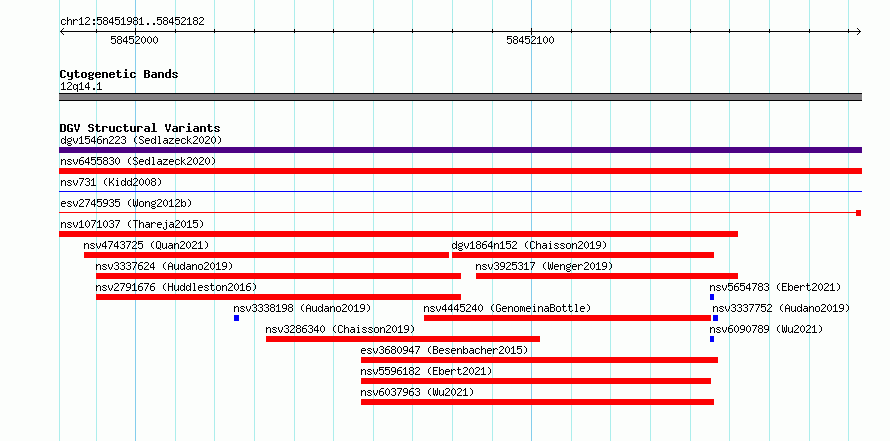Viewport: 890px width, 441px height.
Task: Open the nsv6037963 (Wu2021) label
Action: pyautogui.click(x=417, y=392)
